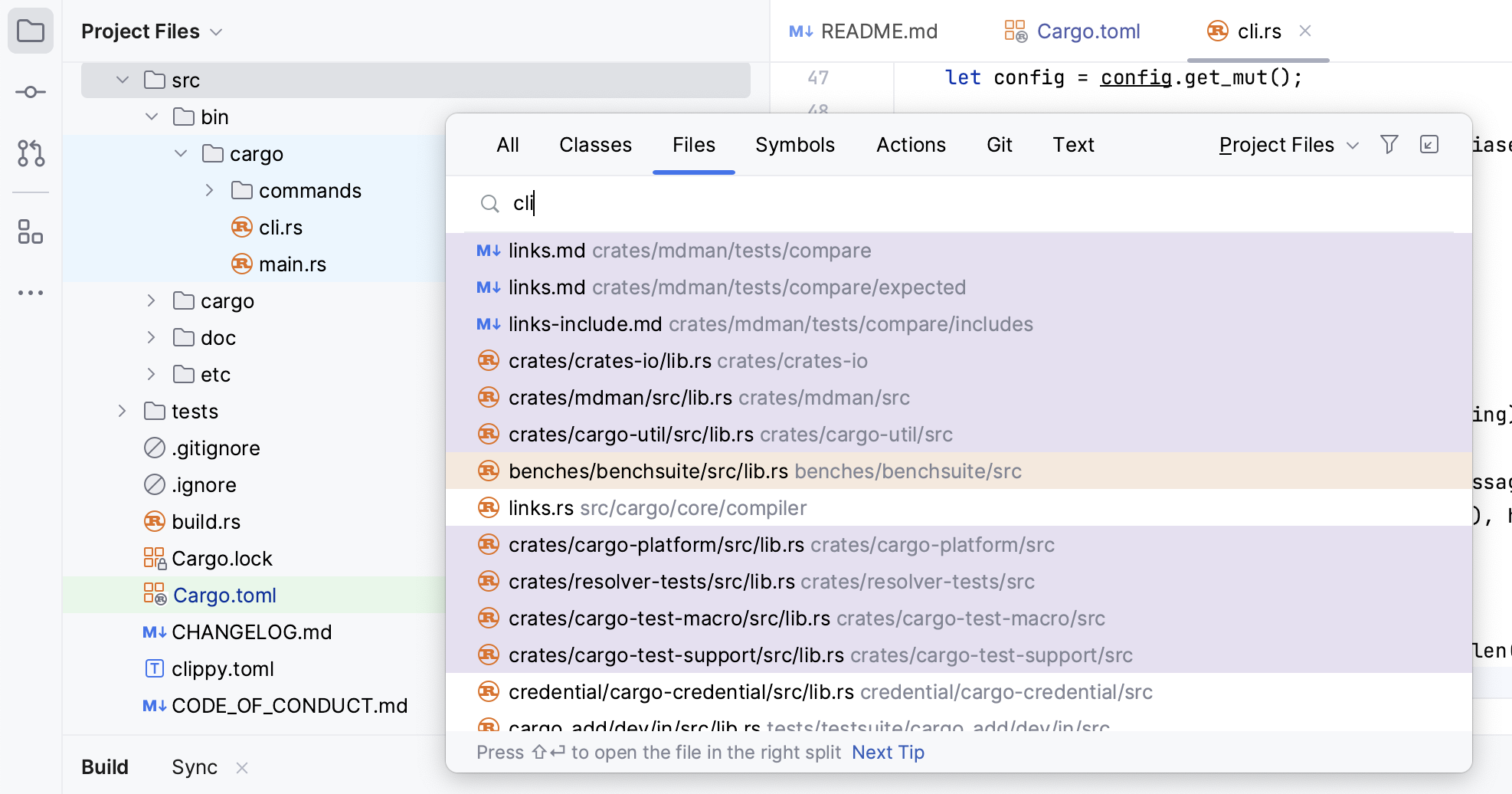Open the Pull Requests tool window icon
Viewport: 1512px width, 794px height.
tap(30, 153)
